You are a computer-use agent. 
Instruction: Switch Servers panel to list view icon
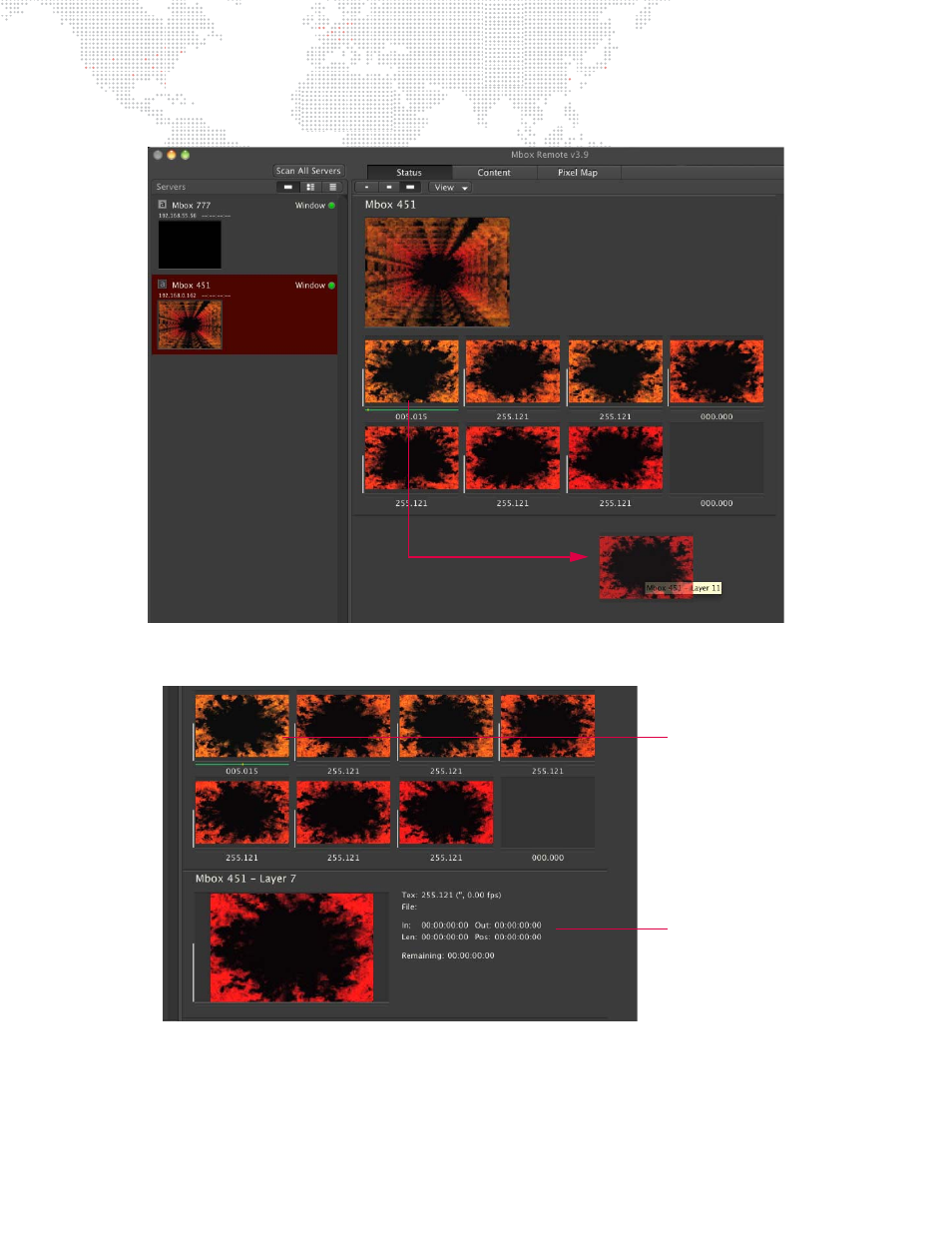tap(332, 187)
